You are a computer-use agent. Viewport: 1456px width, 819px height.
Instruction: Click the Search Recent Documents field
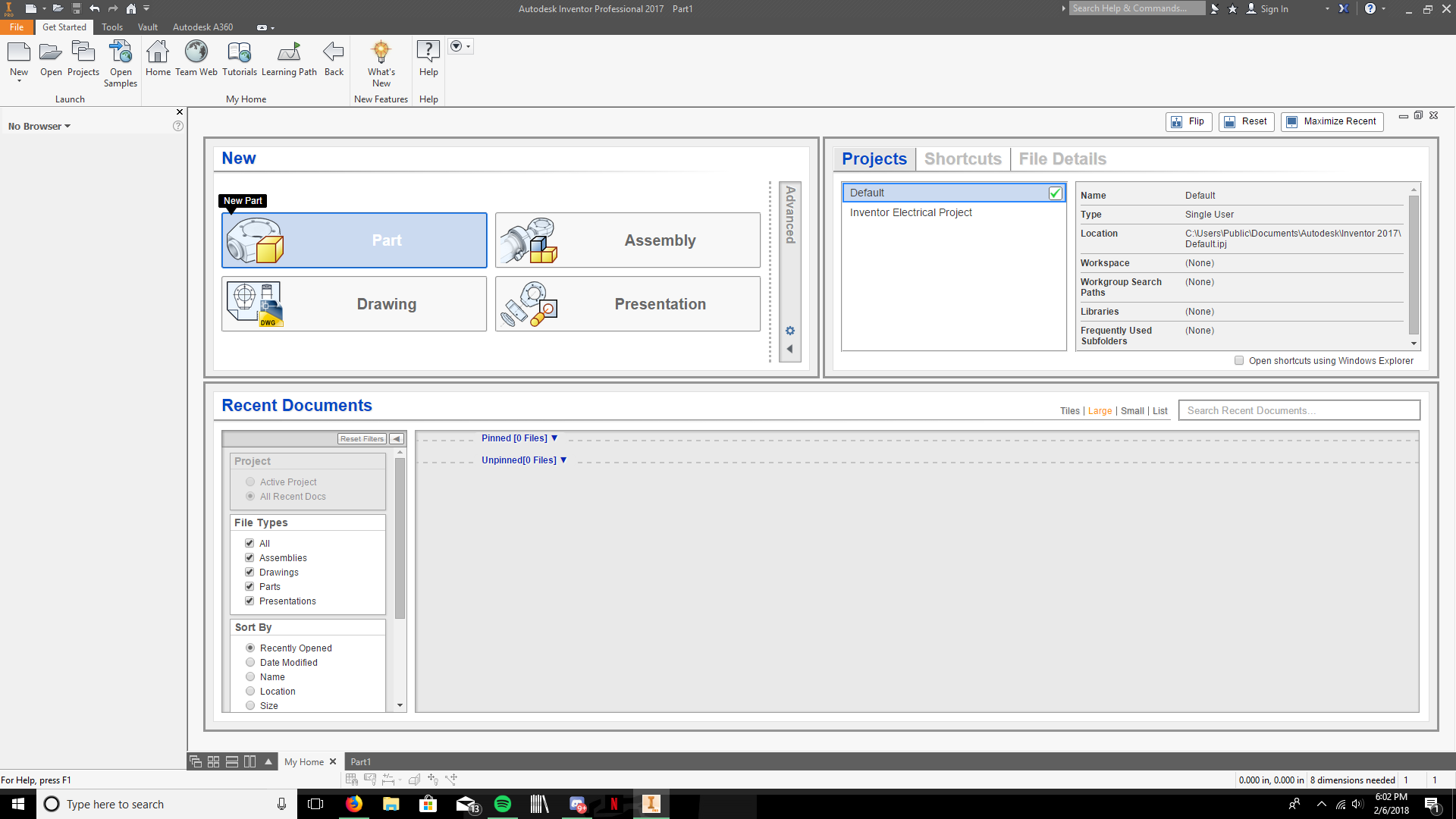tap(1299, 410)
